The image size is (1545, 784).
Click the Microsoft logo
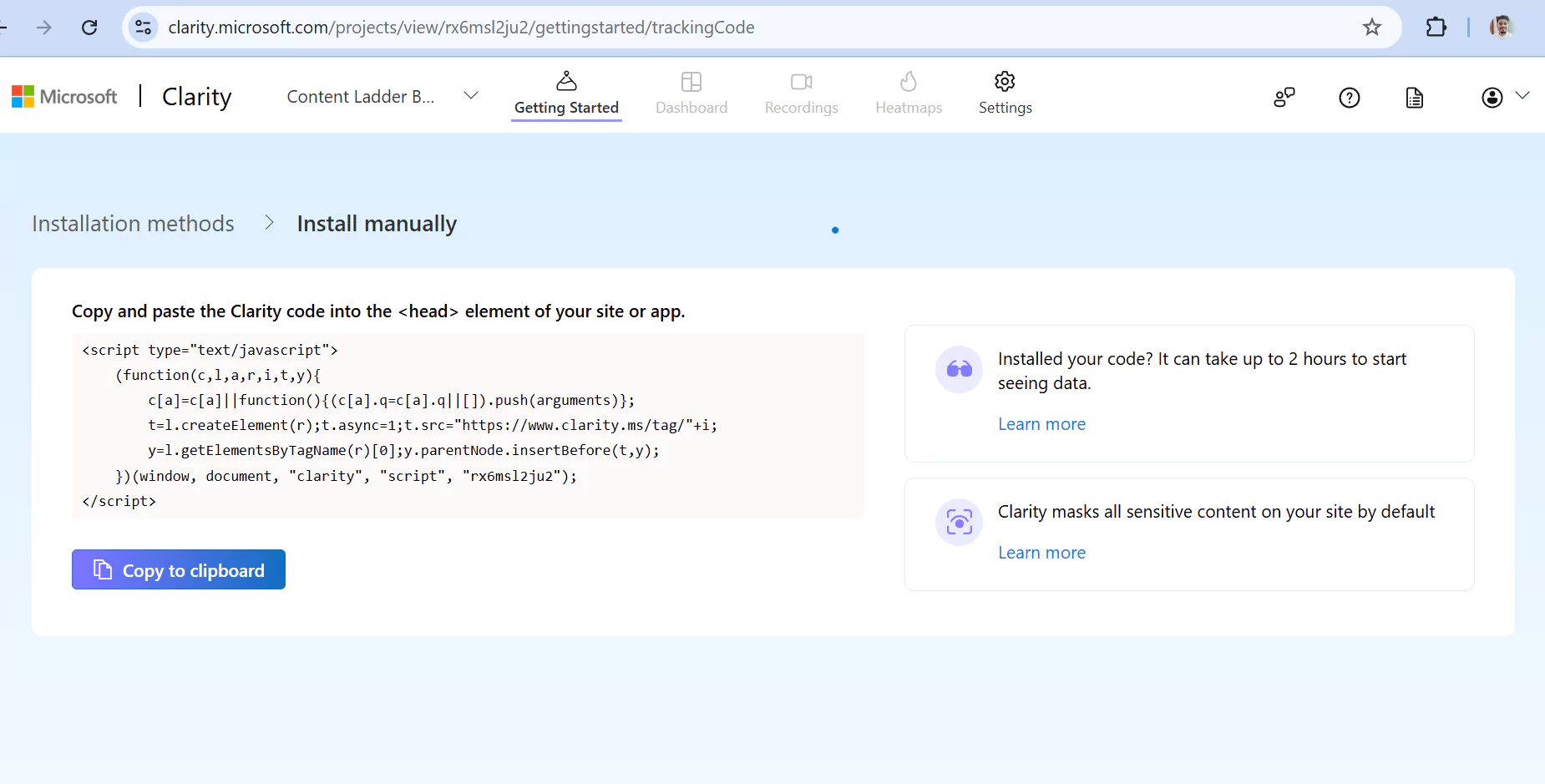(x=64, y=97)
